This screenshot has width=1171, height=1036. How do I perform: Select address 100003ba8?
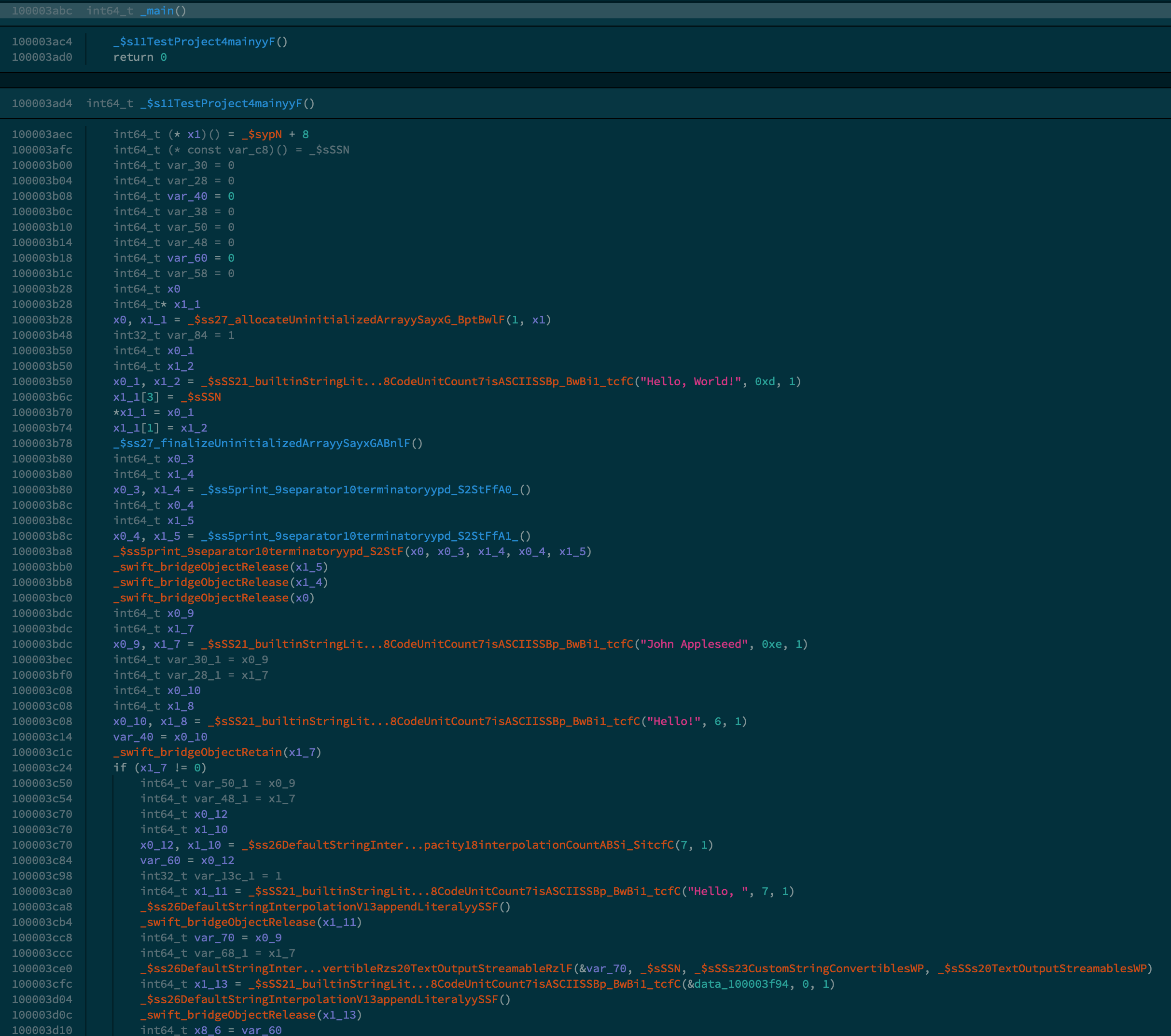click(x=42, y=552)
